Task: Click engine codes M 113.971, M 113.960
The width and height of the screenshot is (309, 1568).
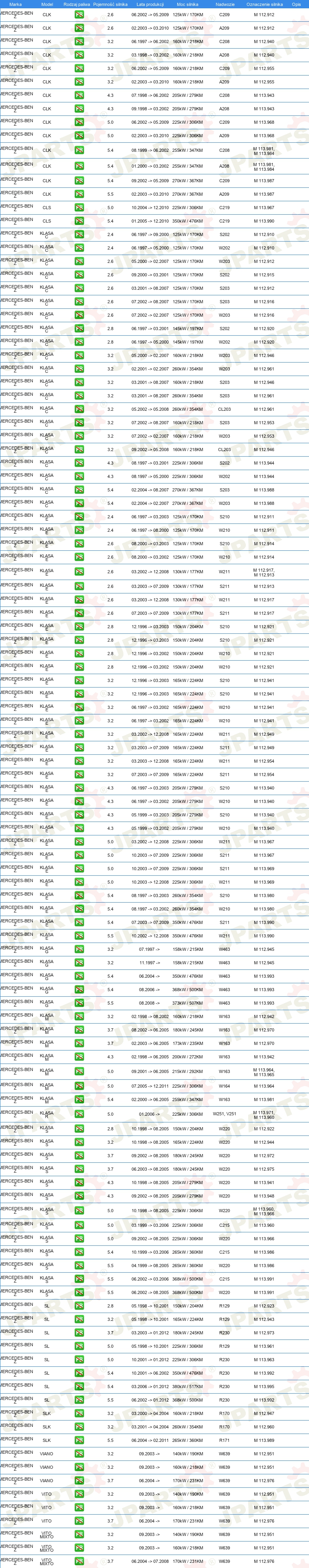Action: click(264, 1115)
